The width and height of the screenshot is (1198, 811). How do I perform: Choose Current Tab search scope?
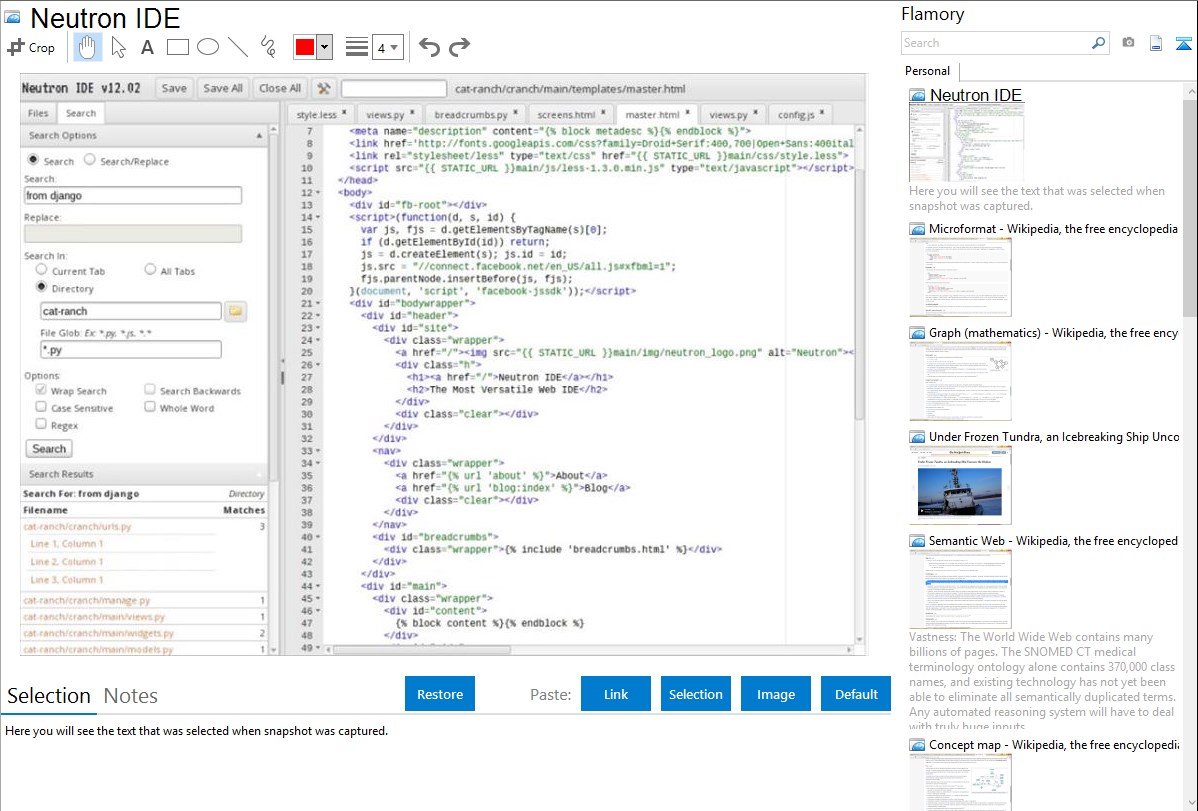pos(41,270)
